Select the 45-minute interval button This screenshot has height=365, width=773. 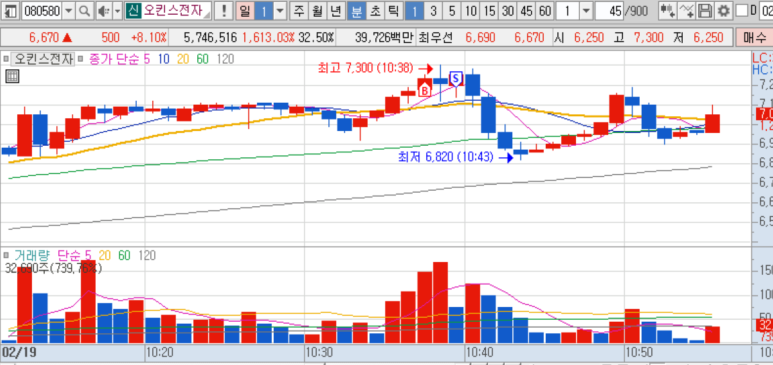(x=526, y=11)
